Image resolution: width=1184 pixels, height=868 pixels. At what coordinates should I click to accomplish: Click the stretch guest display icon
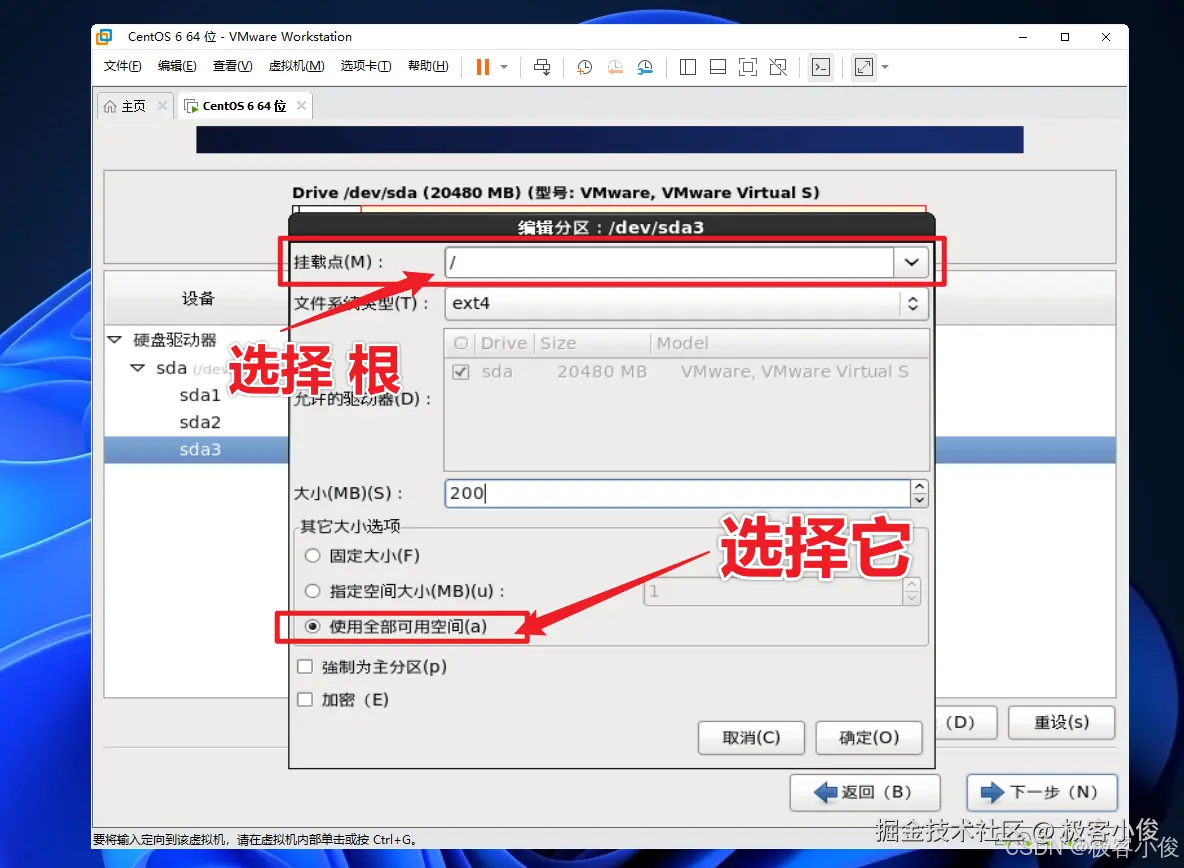tap(864, 67)
